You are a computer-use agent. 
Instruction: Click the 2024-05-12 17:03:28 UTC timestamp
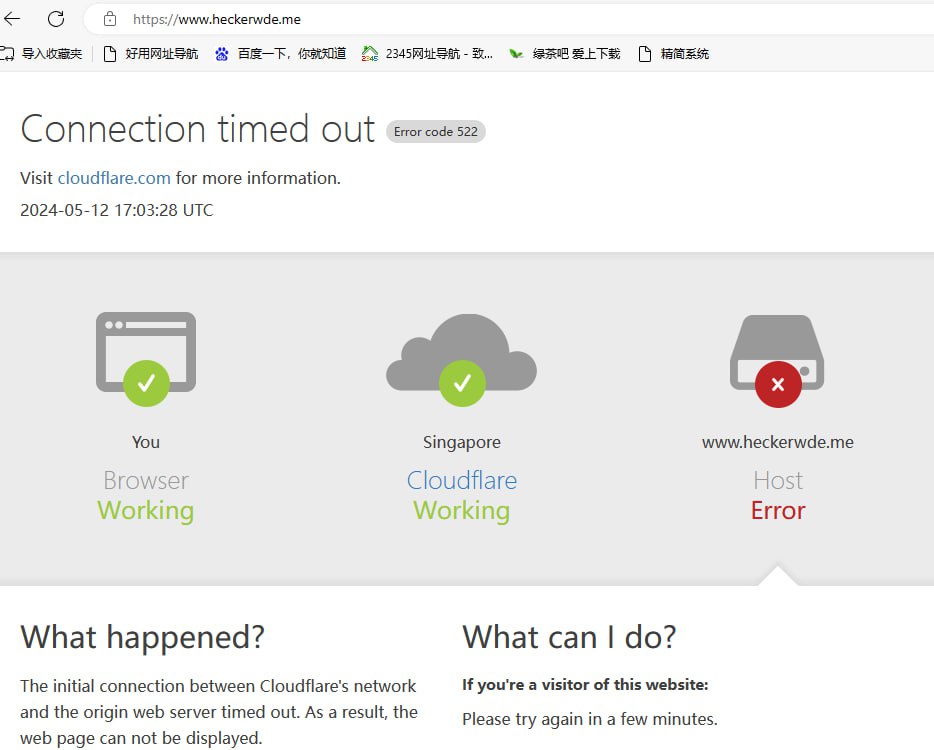click(117, 210)
